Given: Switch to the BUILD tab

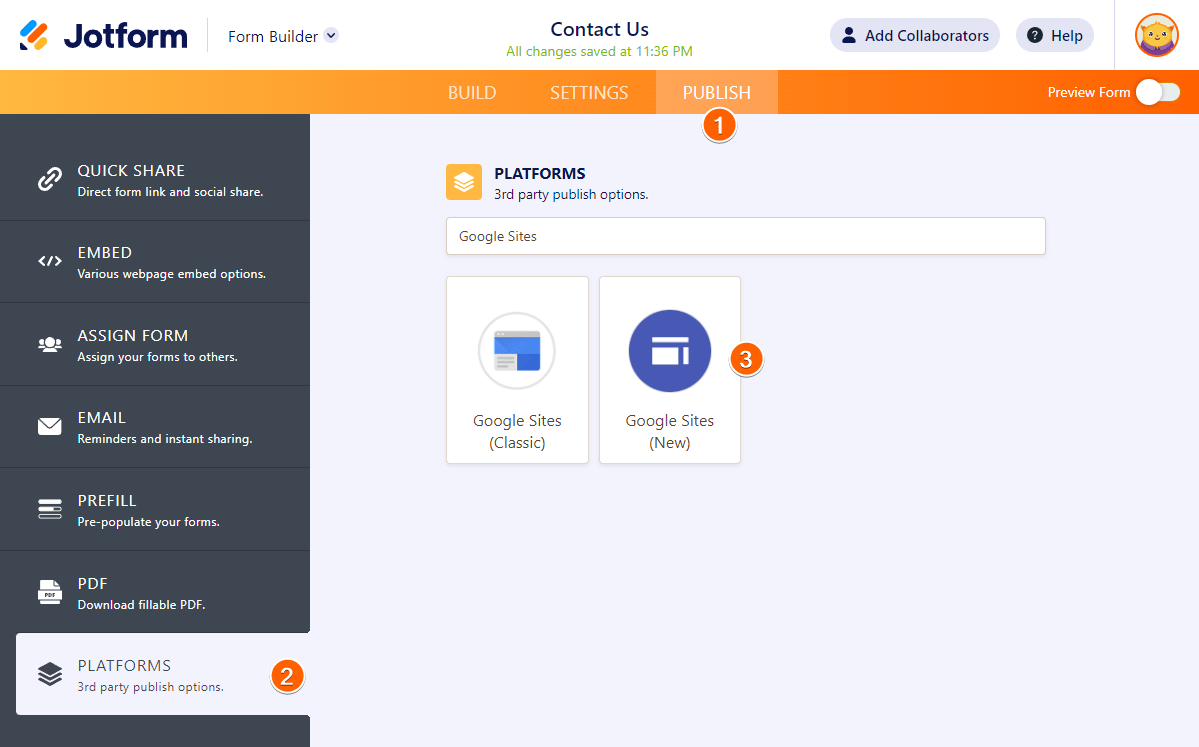Looking at the screenshot, I should pos(472,93).
